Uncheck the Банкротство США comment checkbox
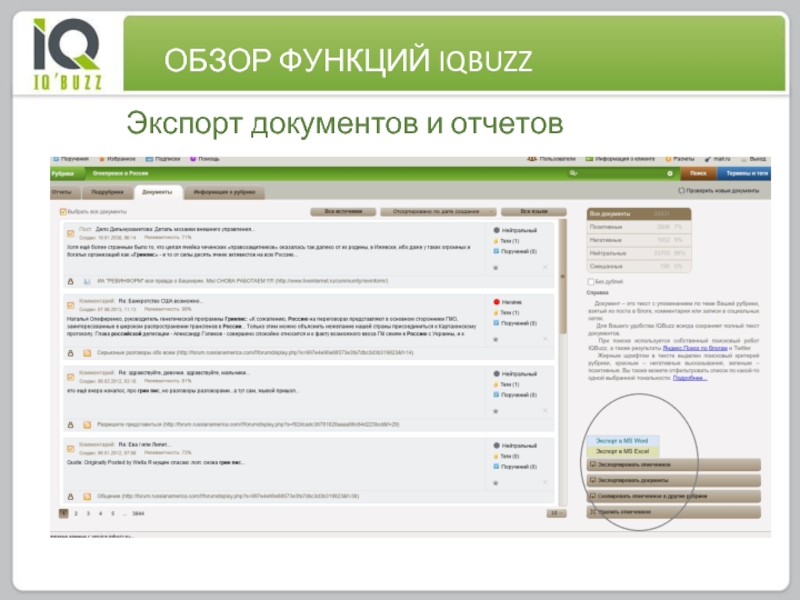800x600 pixels. point(71,305)
